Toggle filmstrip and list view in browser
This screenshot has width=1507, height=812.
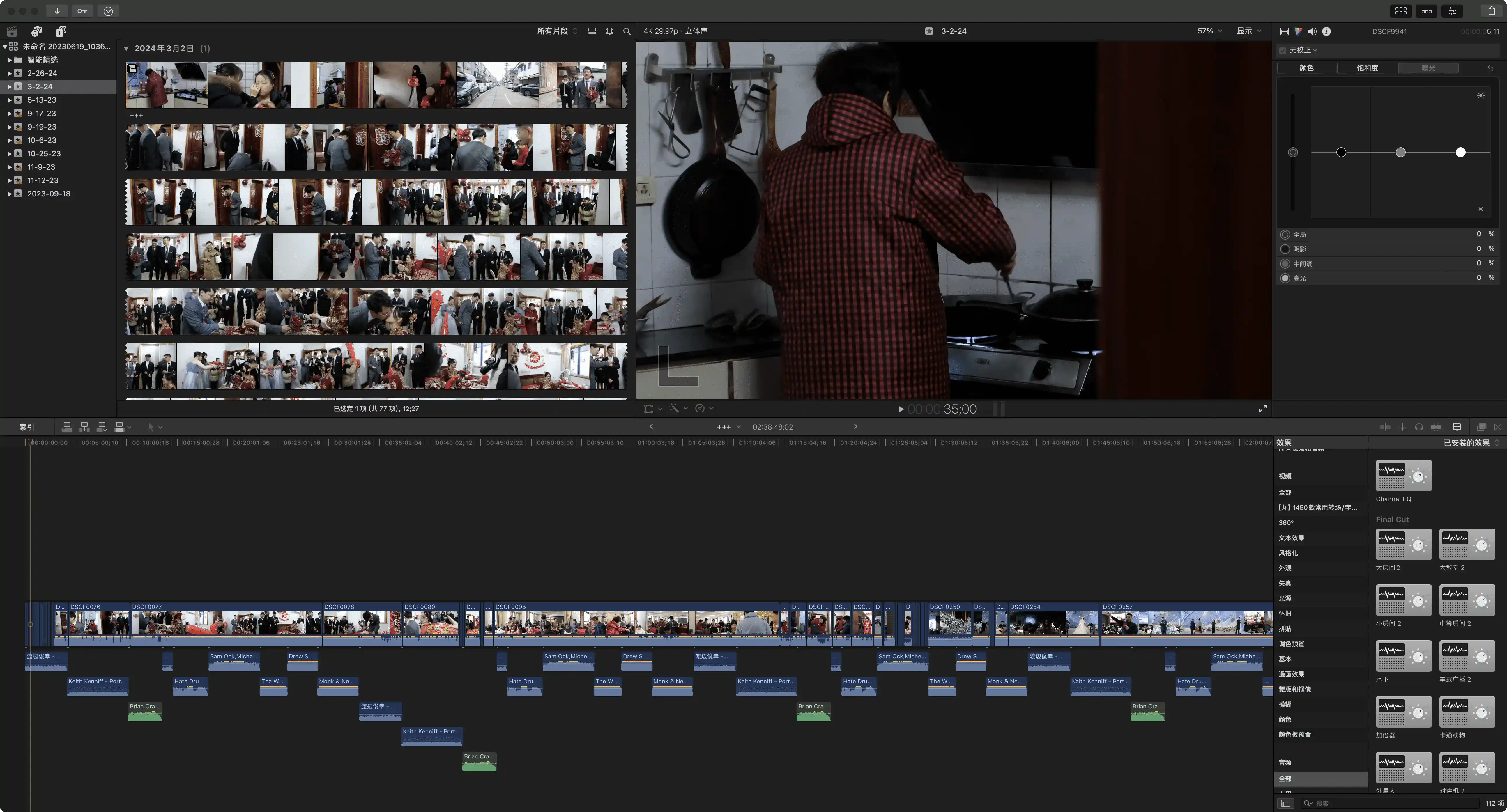click(592, 31)
